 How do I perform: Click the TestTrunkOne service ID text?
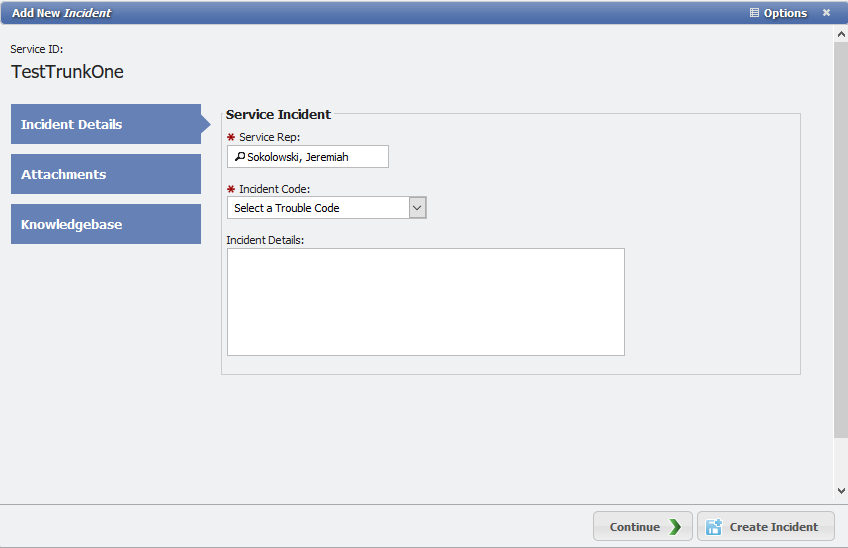[x=67, y=72]
